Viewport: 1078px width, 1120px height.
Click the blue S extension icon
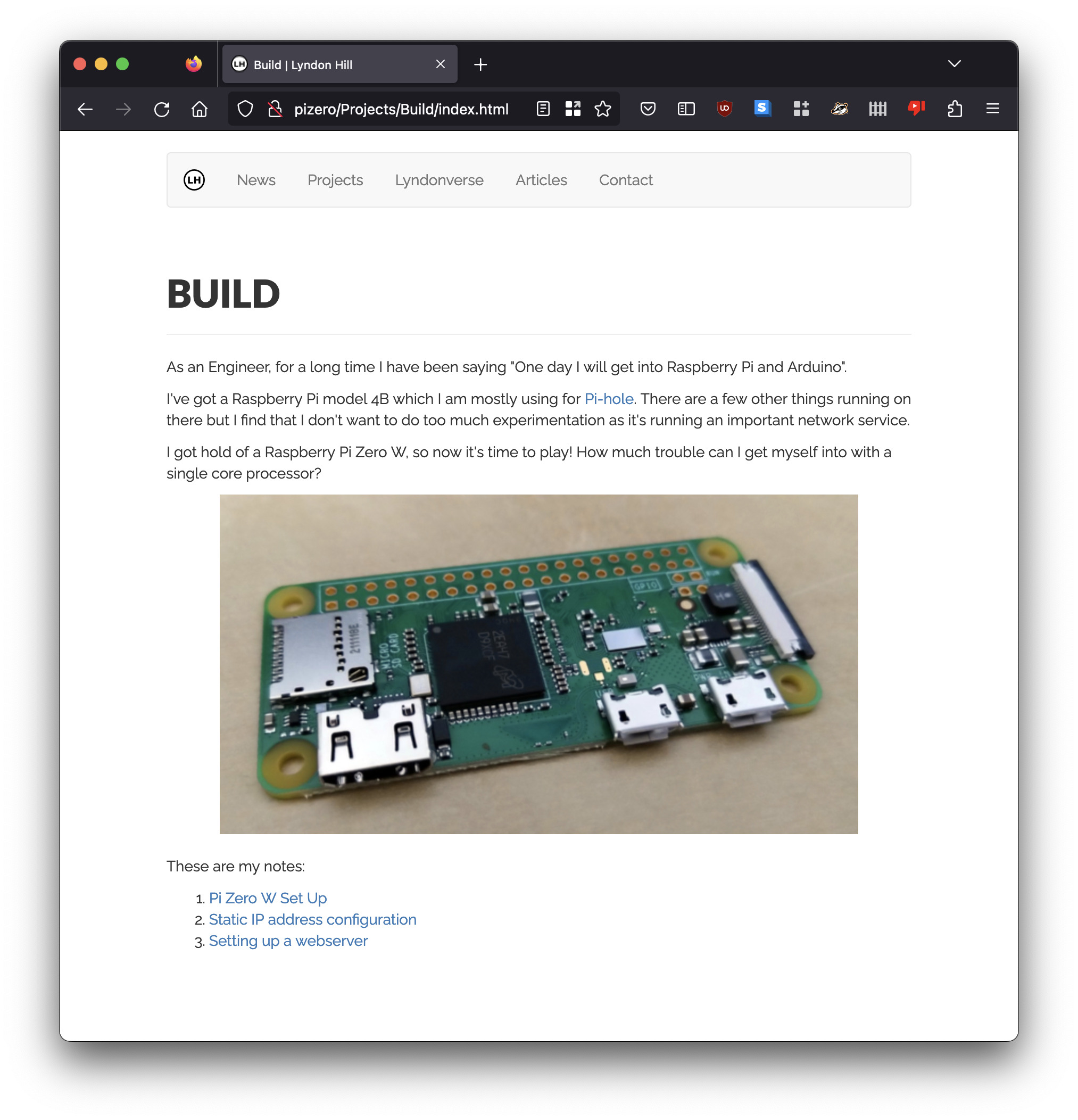[762, 109]
